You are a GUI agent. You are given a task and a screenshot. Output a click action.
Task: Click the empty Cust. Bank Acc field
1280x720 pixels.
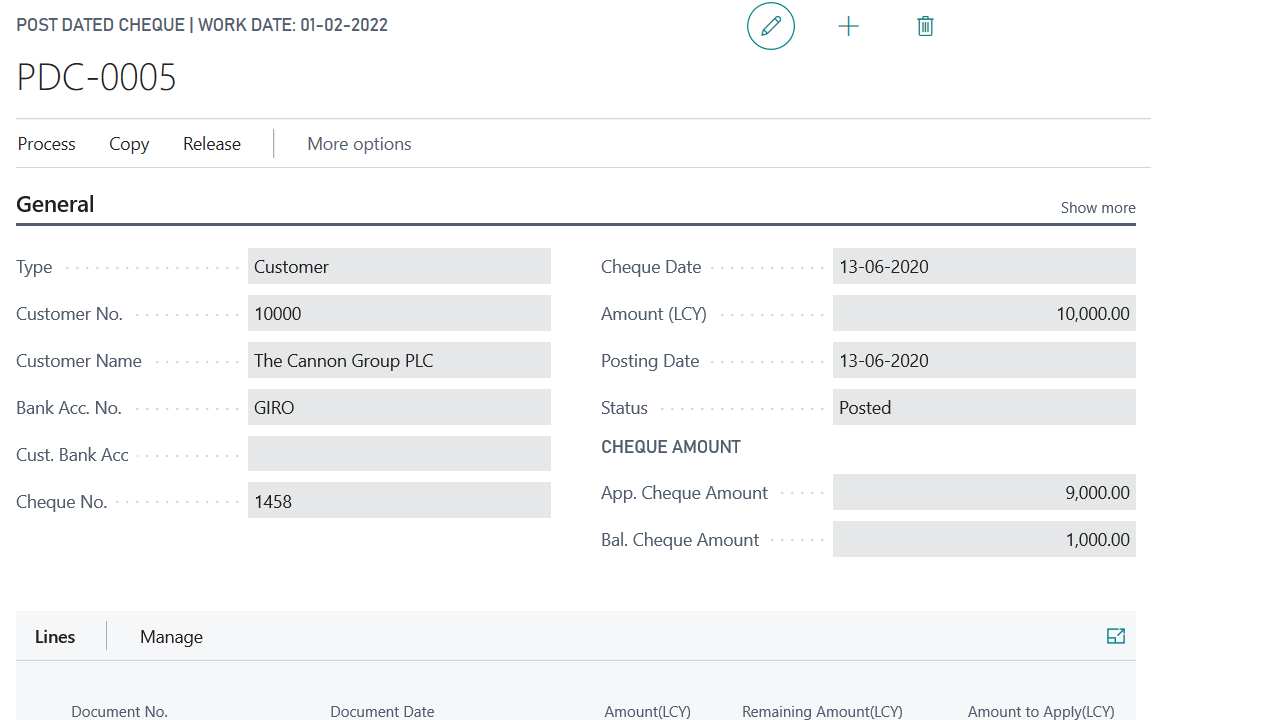pyautogui.click(x=399, y=454)
